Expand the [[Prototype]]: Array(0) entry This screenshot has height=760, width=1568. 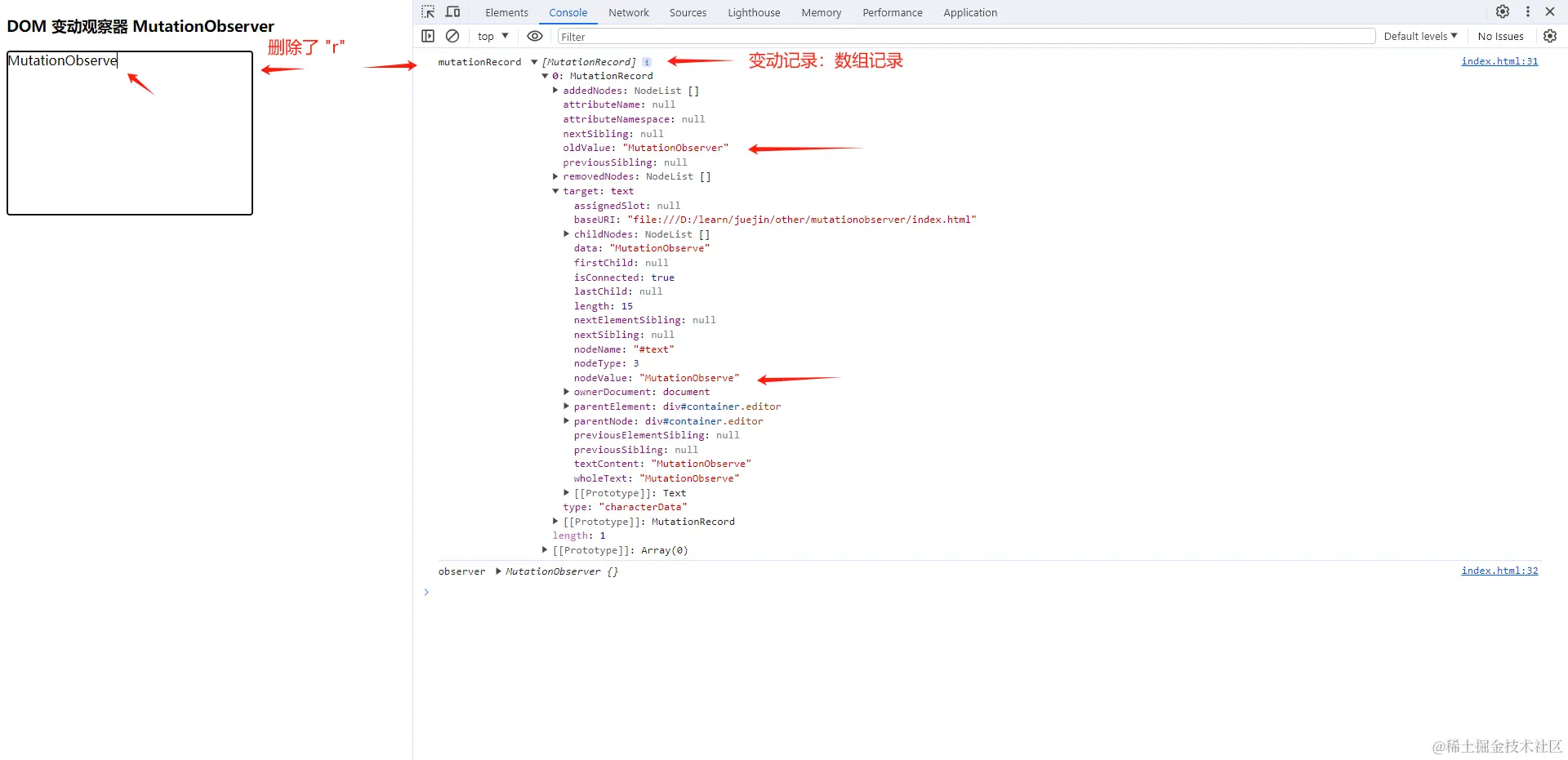(x=545, y=550)
